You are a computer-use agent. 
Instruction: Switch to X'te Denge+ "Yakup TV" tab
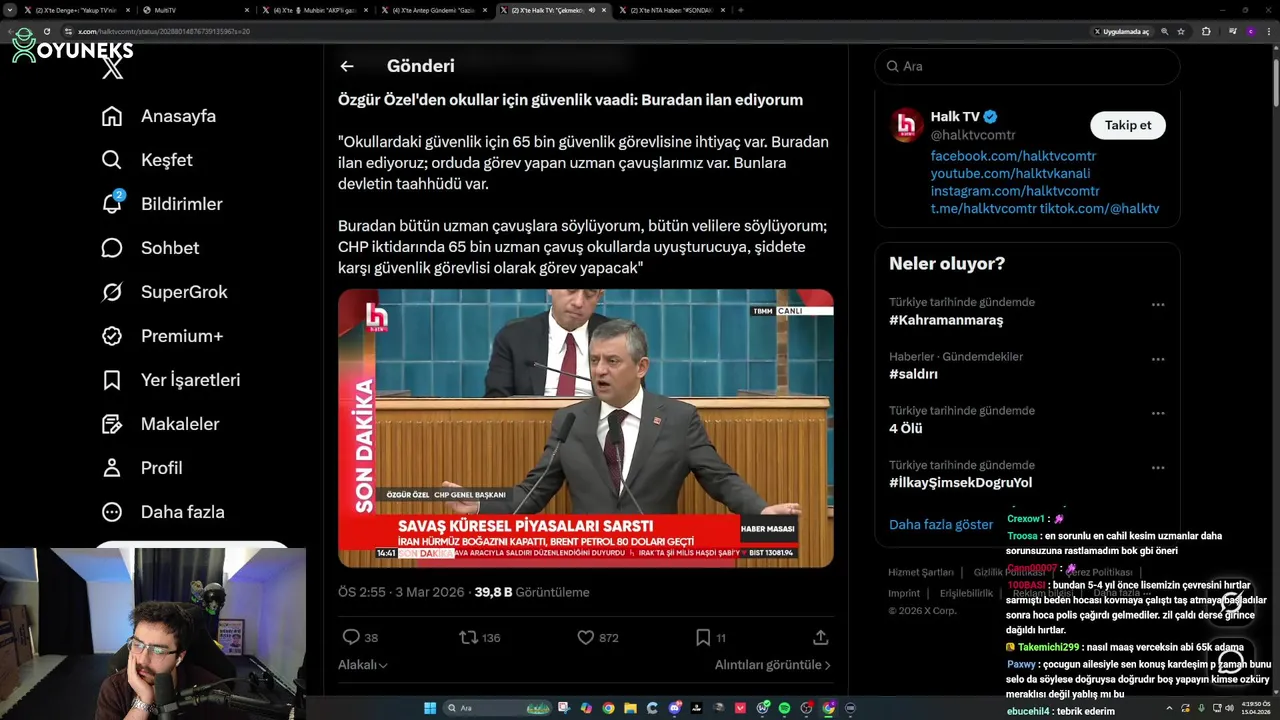(x=75, y=10)
